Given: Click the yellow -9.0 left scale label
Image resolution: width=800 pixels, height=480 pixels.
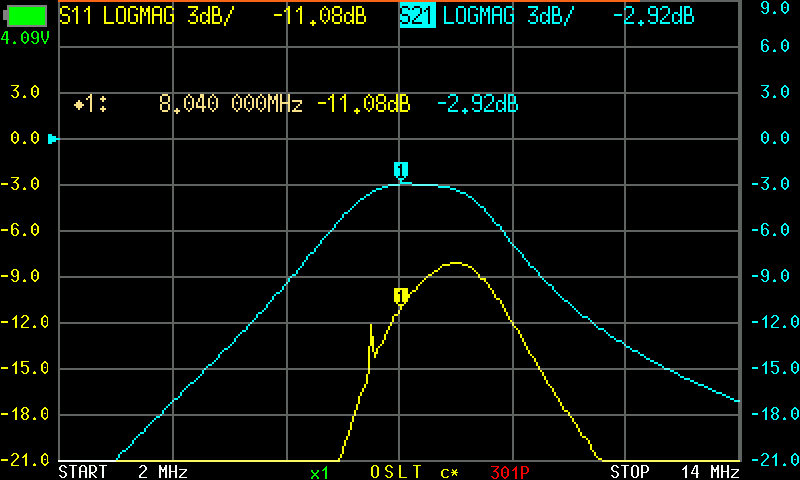Looking at the screenshot, I should 20,276.
